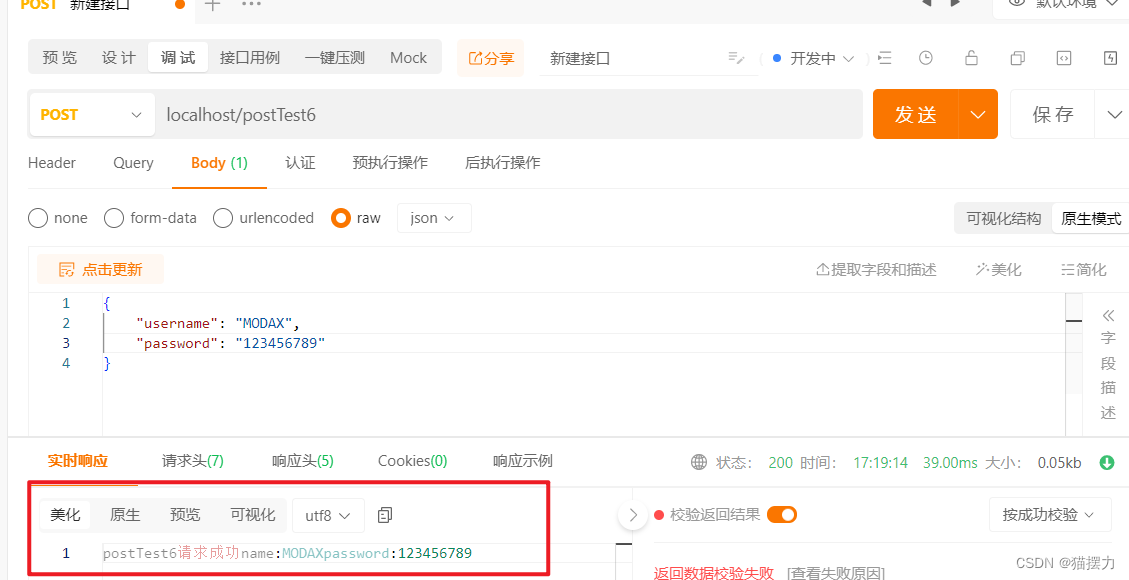
Task: Switch to the 接口用例 tab
Action: [250, 58]
